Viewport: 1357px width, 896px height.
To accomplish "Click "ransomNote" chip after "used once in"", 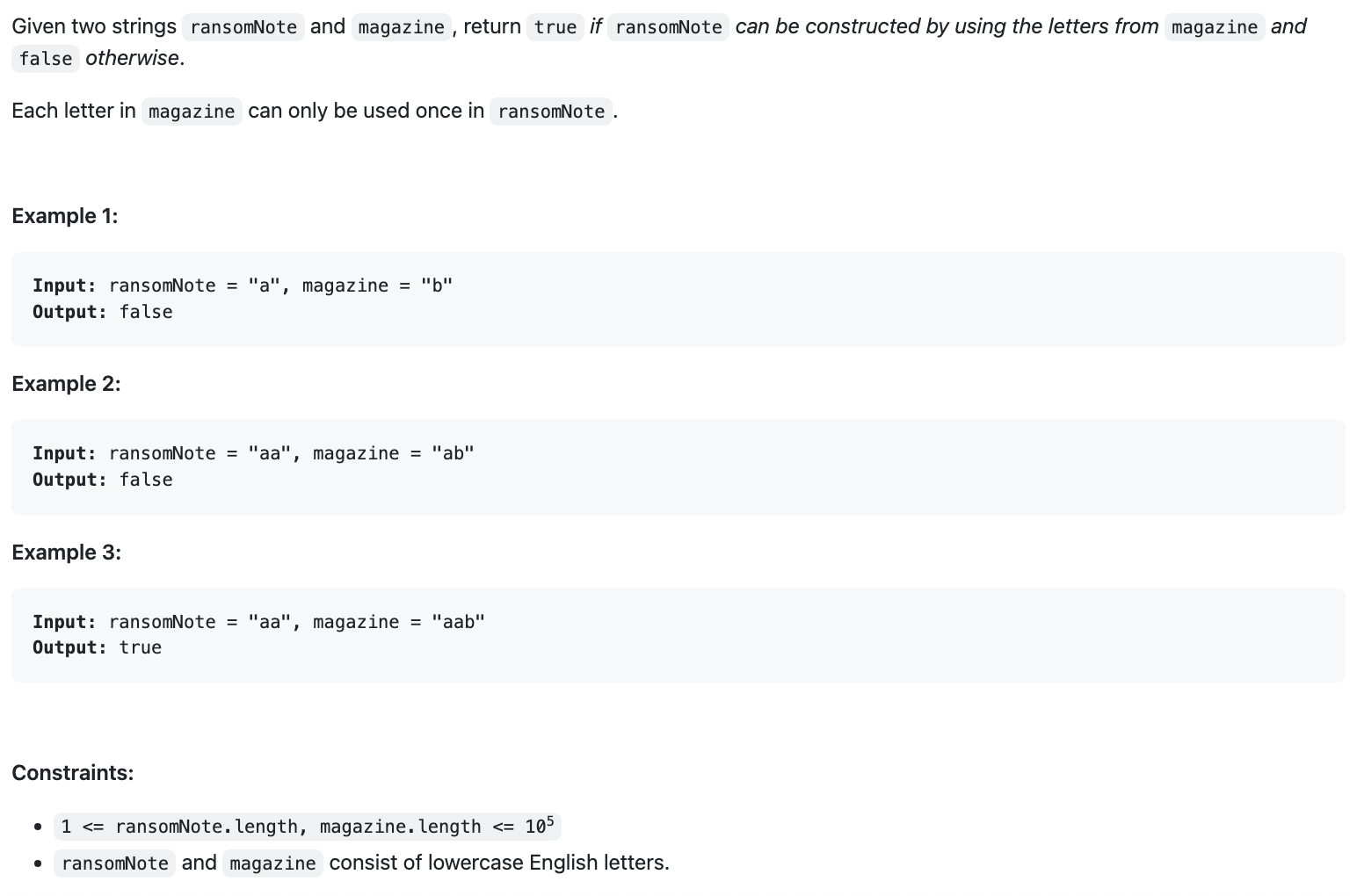I will [x=551, y=112].
